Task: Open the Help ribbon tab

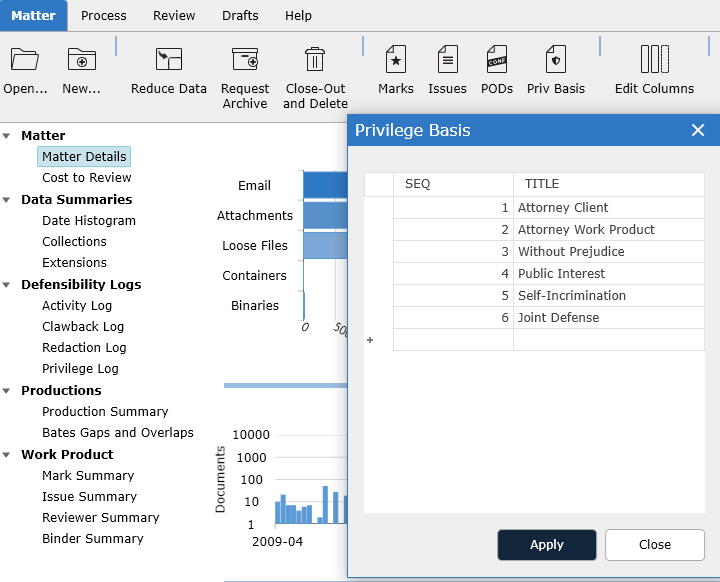Action: pyautogui.click(x=298, y=16)
